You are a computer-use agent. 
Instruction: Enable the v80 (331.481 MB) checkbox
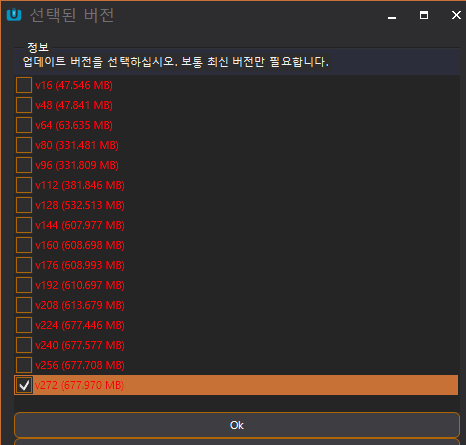tap(24, 145)
